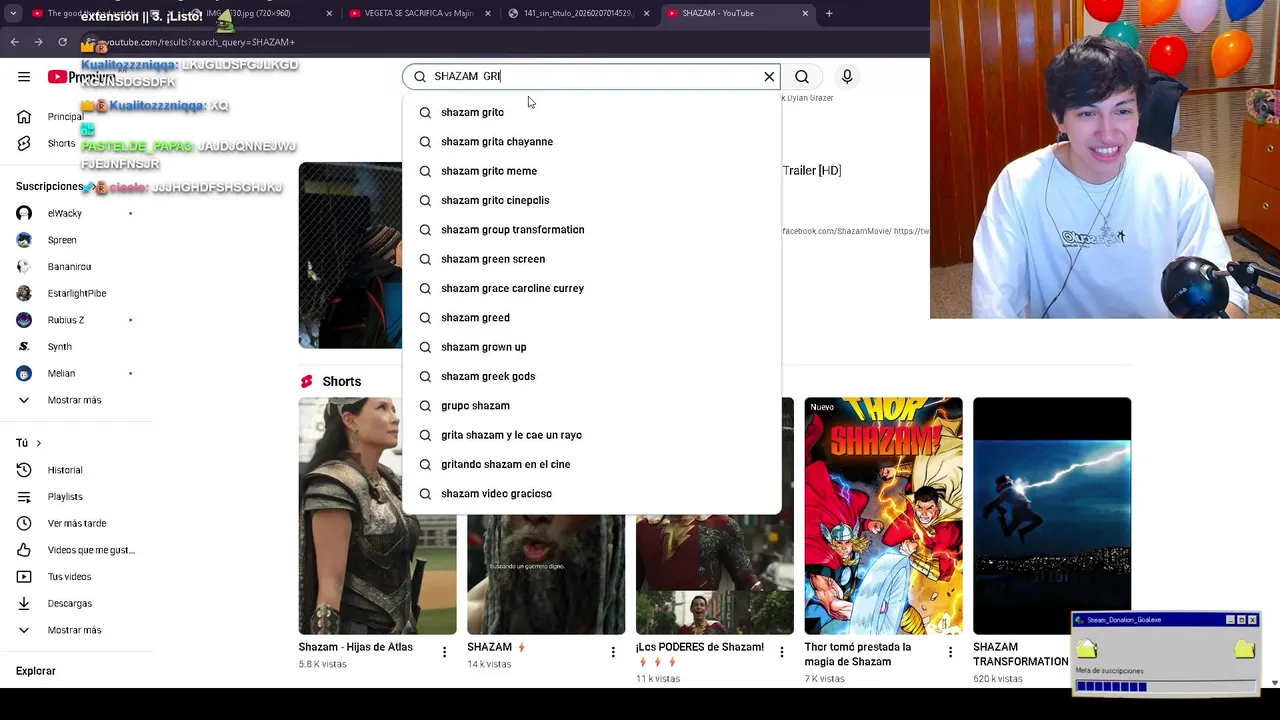The image size is (1280, 720).
Task: Reload the current page
Action: (x=62, y=42)
